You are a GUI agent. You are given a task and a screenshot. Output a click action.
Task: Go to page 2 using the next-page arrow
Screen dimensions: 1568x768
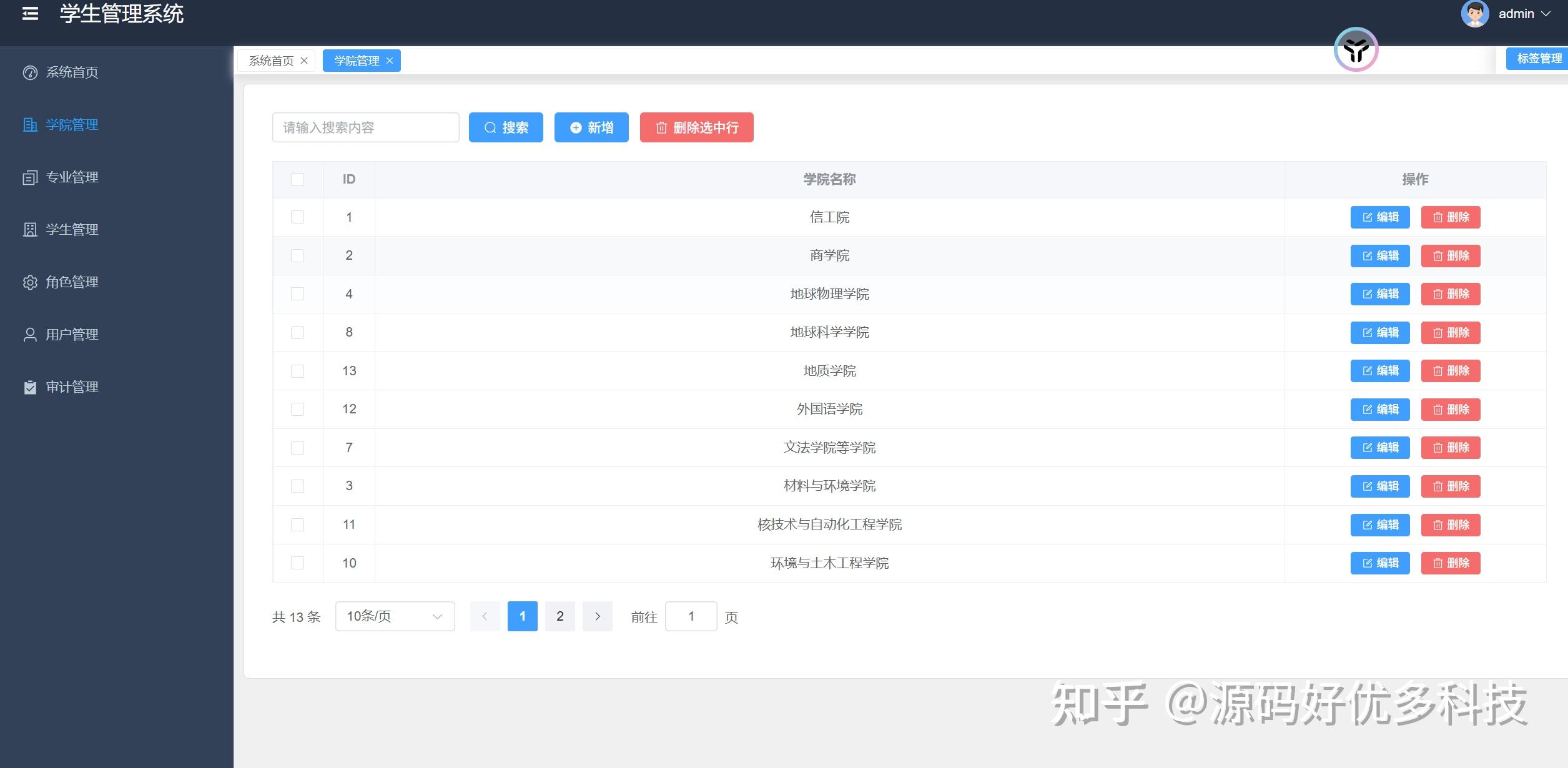coord(598,616)
